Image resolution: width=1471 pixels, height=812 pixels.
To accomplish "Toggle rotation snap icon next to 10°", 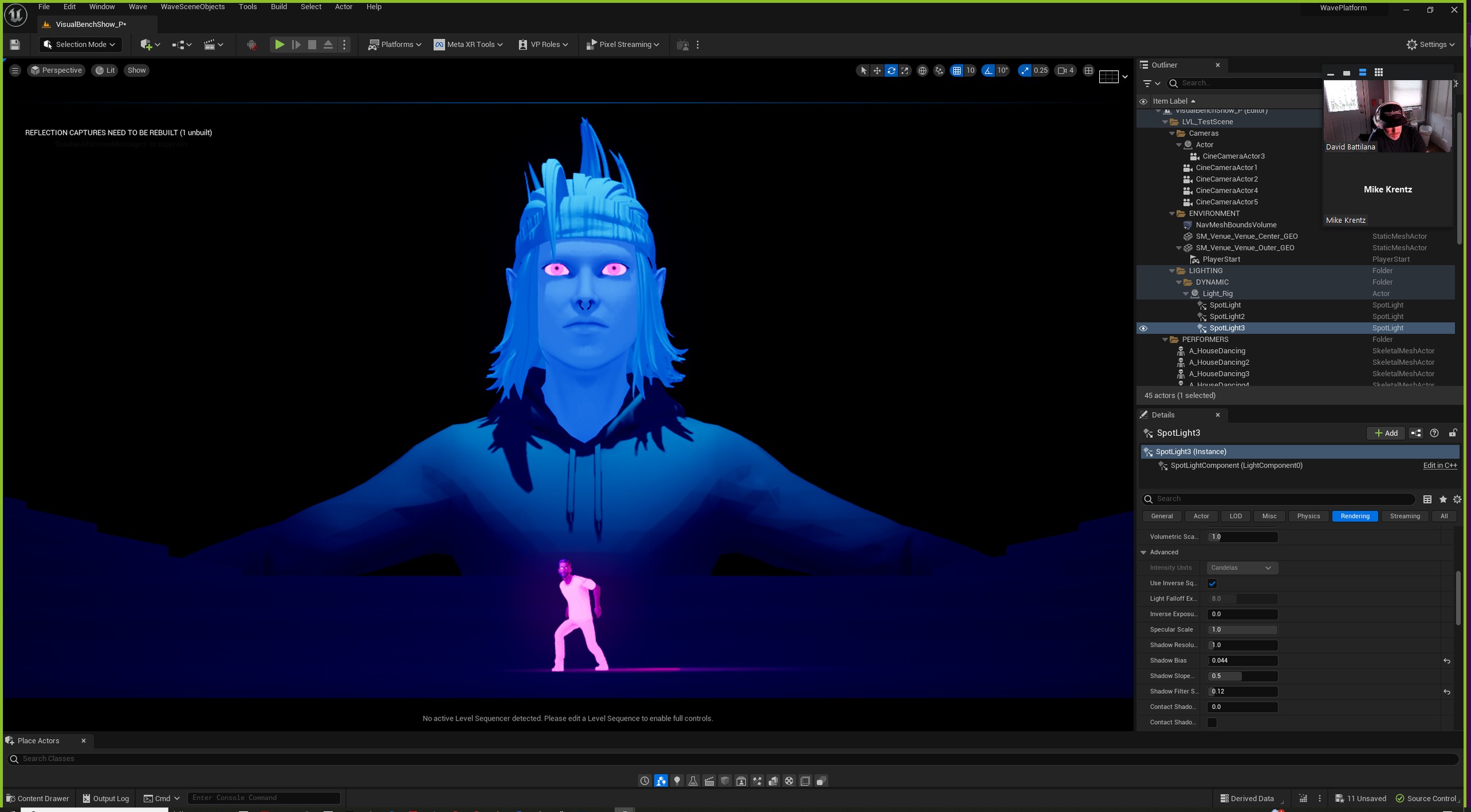I will click(988, 71).
